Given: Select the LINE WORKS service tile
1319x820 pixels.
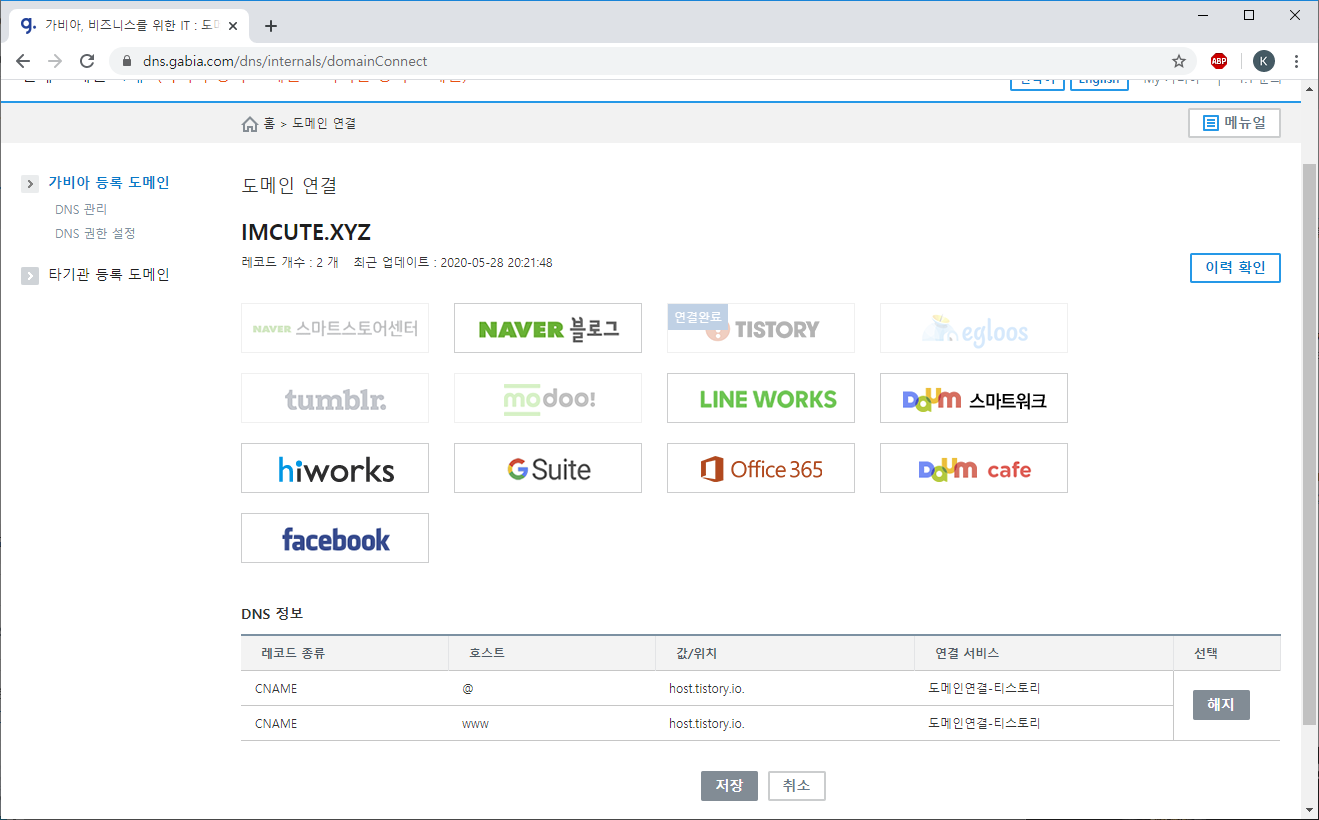Looking at the screenshot, I should [761, 398].
